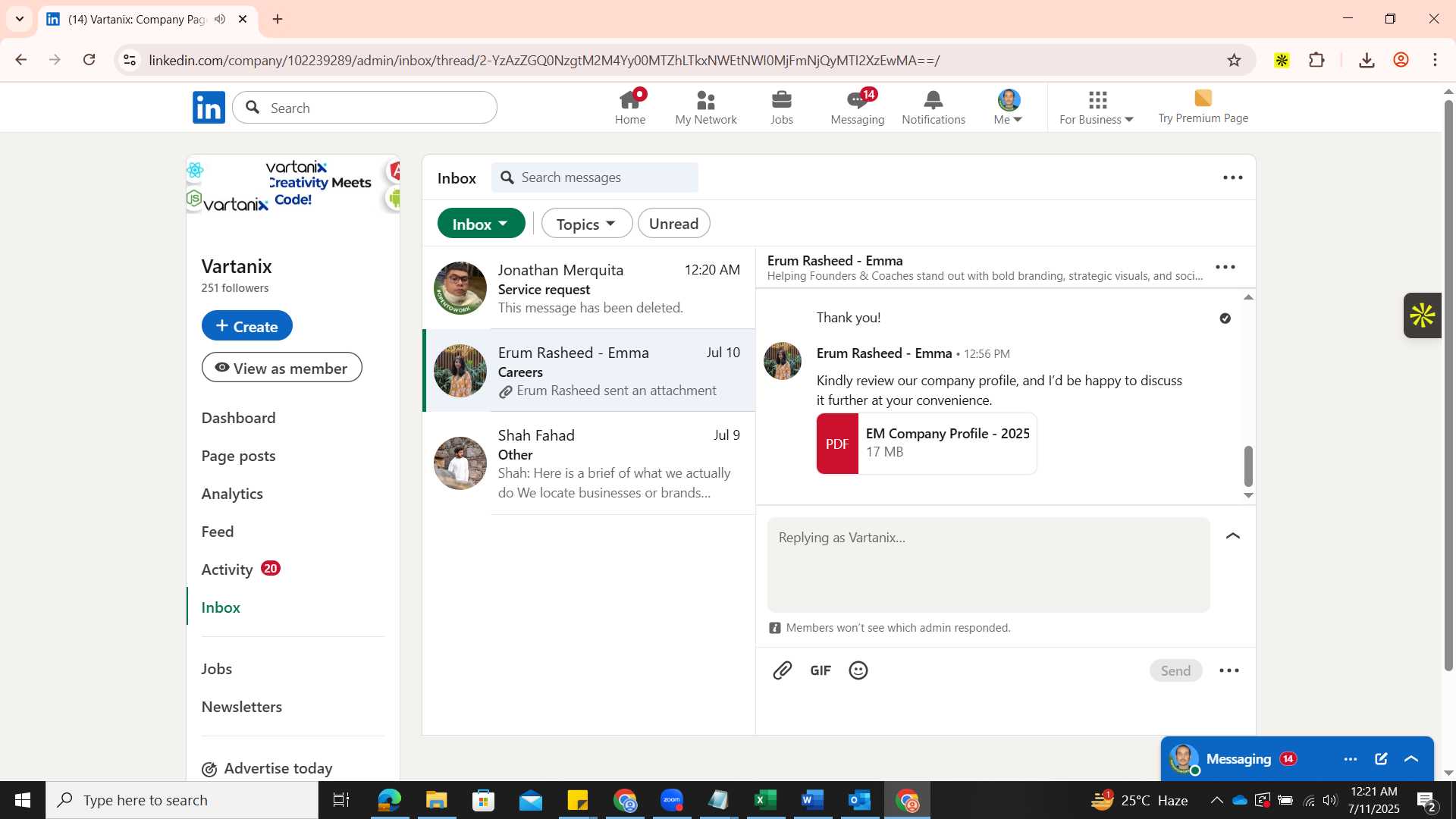Open Activity with 20 notifications
The height and width of the screenshot is (819, 1456).
coord(241,570)
